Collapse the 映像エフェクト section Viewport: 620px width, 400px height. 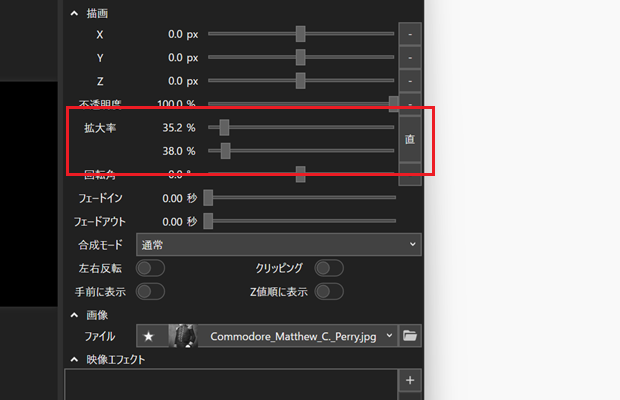coord(74,359)
